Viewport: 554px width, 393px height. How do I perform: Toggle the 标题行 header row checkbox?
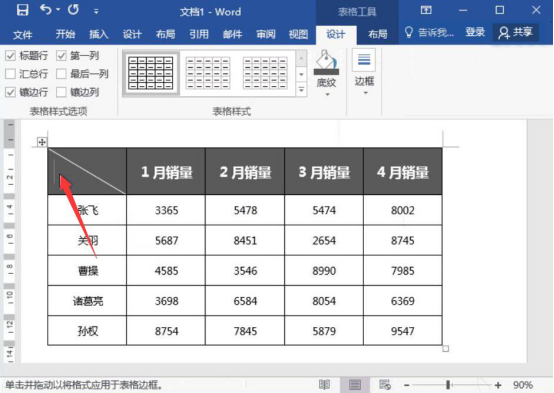[11, 55]
